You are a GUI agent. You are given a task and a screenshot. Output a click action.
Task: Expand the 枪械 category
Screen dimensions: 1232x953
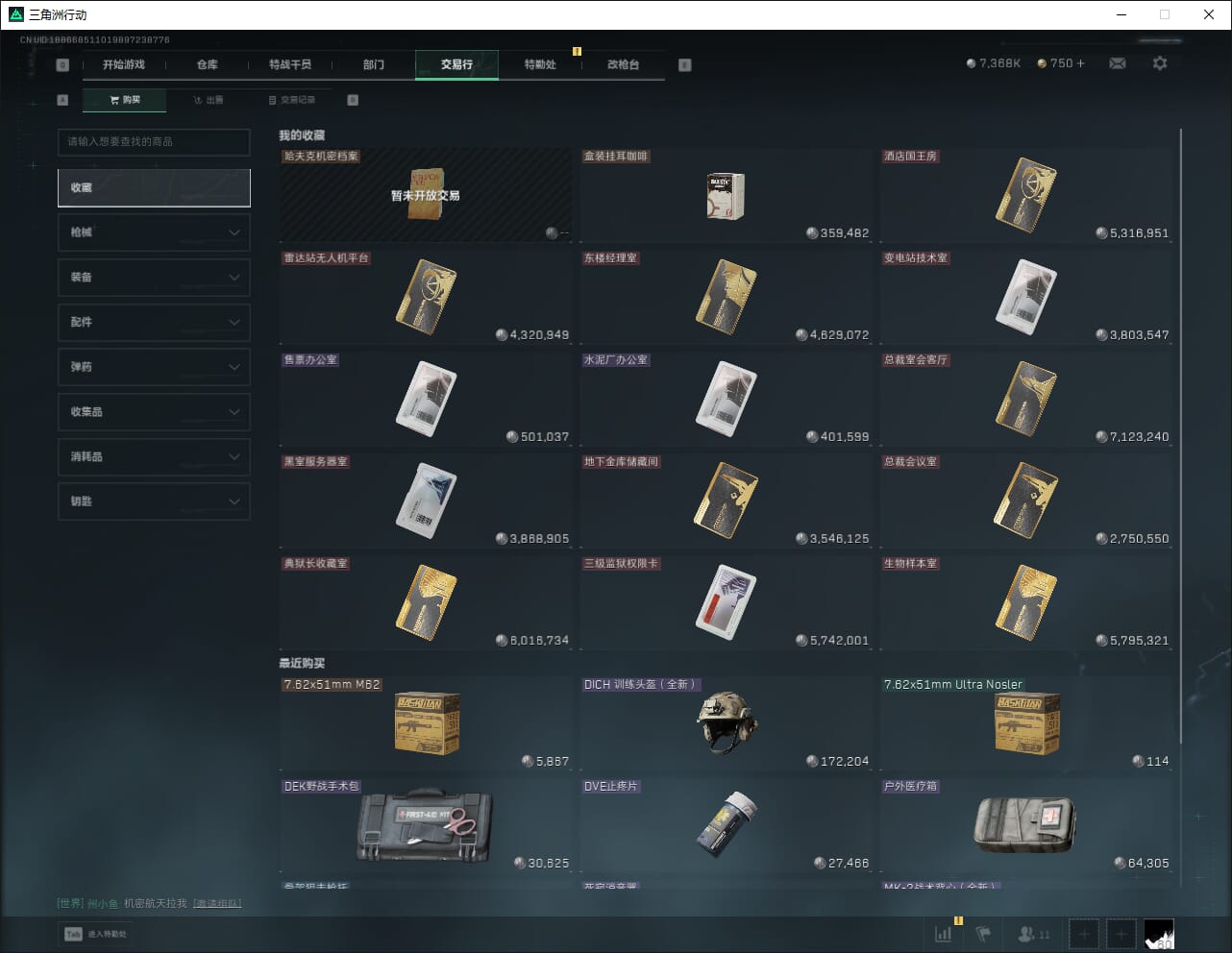point(154,232)
